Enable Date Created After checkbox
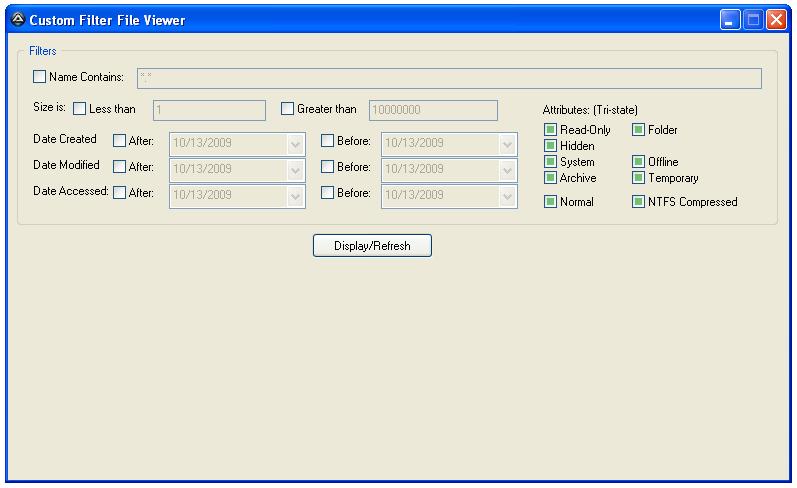Viewport: 797px width, 488px height. [120, 142]
